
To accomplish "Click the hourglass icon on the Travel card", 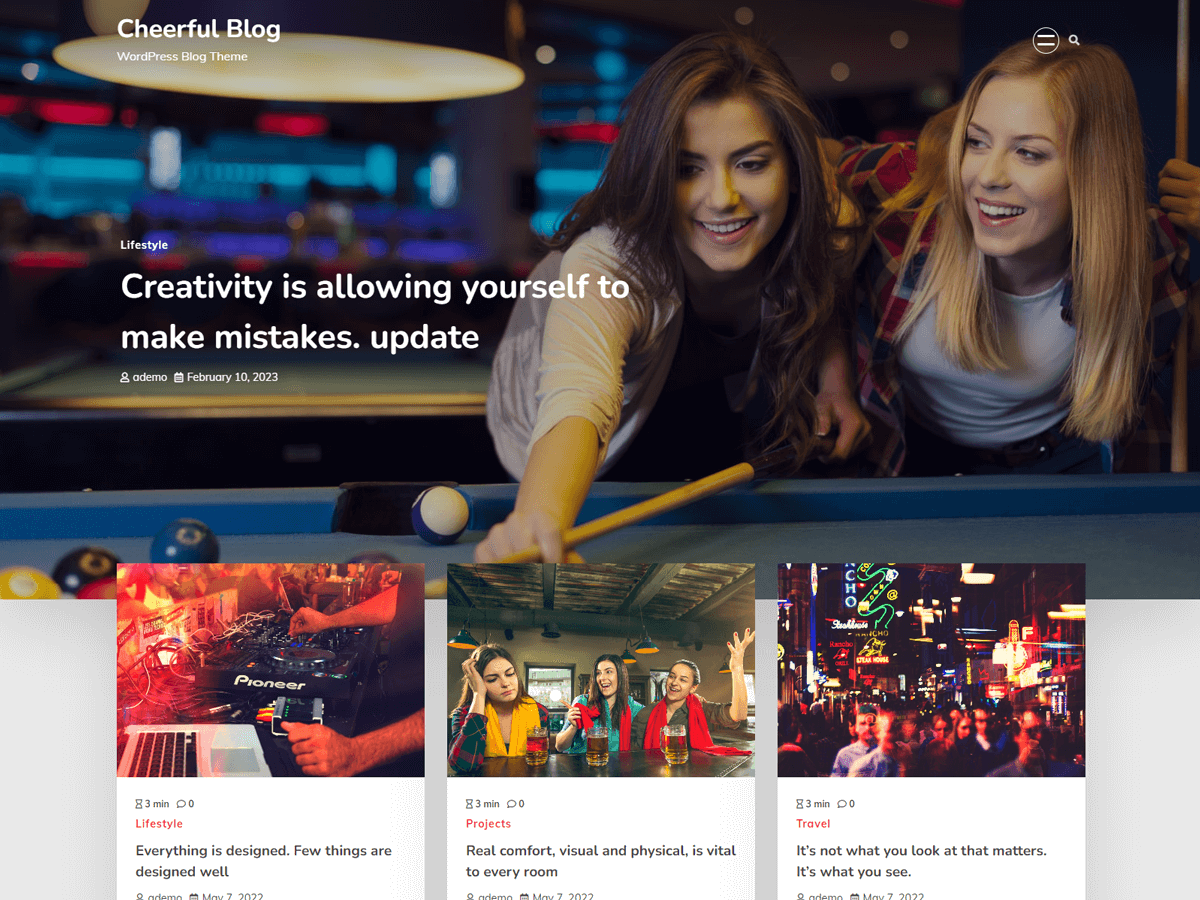I will [x=799, y=803].
